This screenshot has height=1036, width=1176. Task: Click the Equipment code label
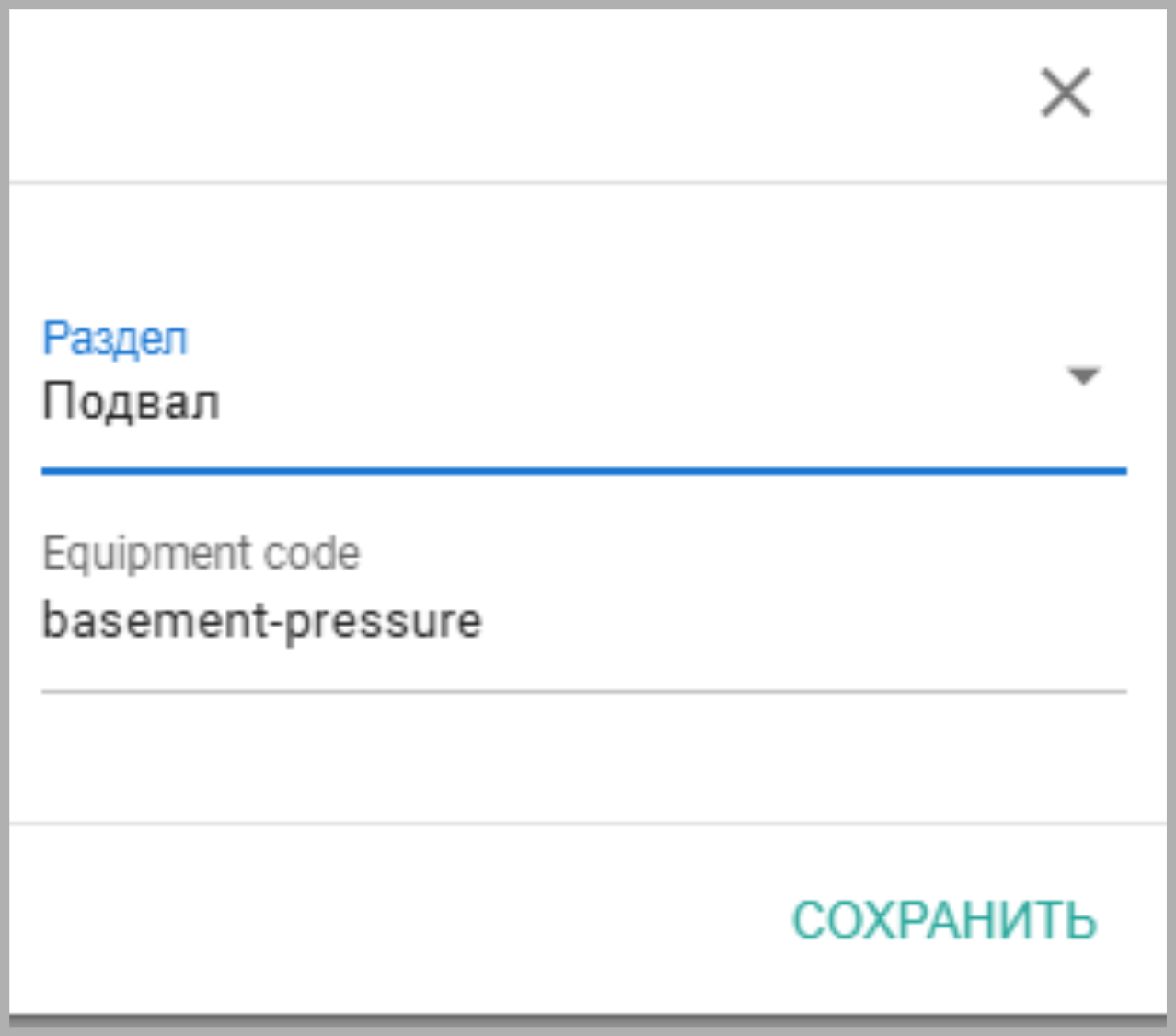point(202,553)
